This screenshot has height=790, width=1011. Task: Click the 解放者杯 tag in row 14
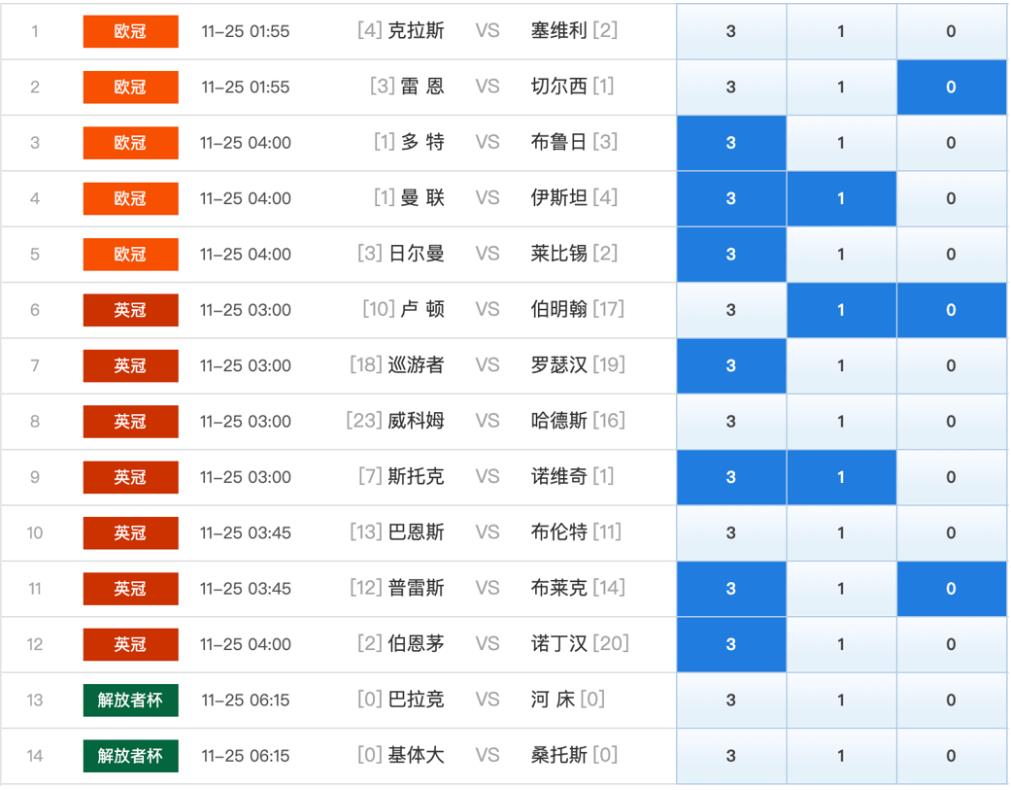131,756
